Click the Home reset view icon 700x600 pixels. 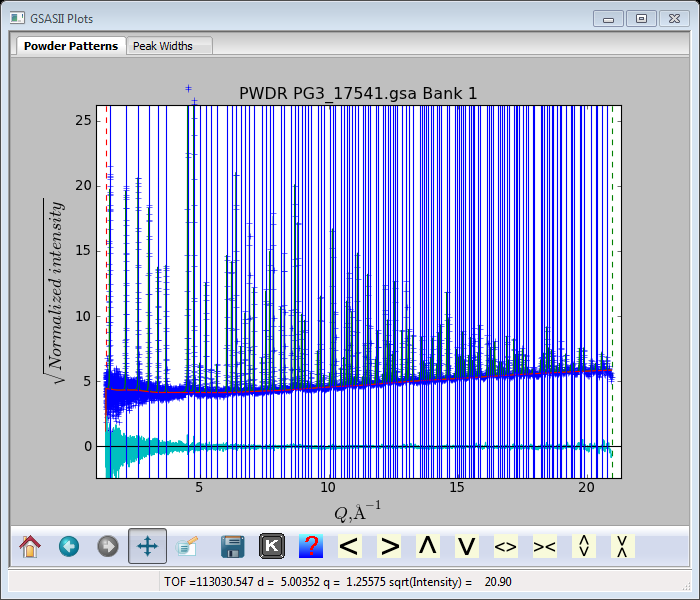coord(30,546)
